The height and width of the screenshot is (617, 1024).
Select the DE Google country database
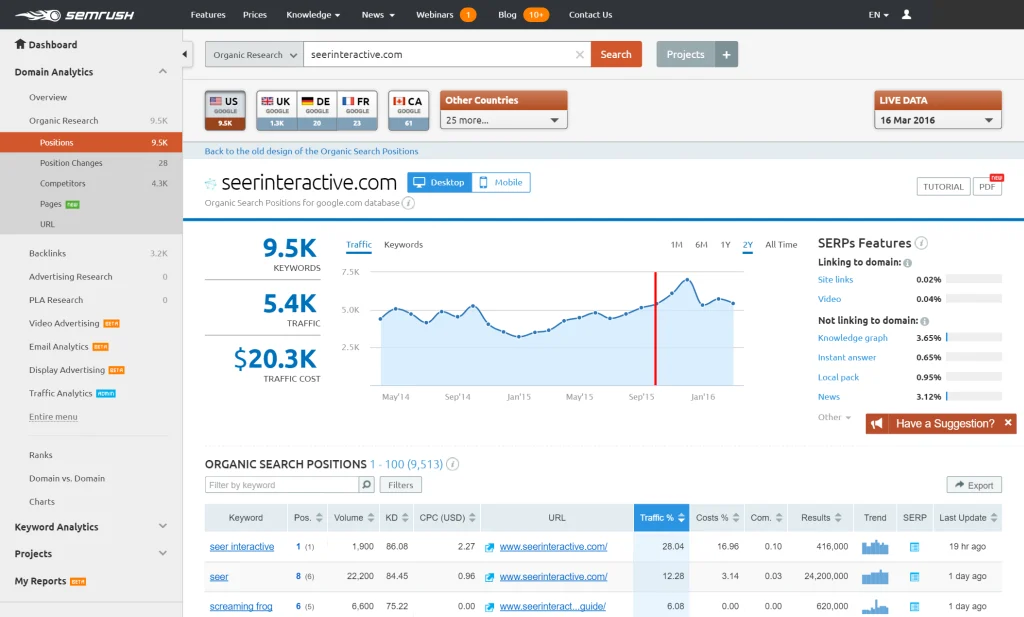pos(319,108)
